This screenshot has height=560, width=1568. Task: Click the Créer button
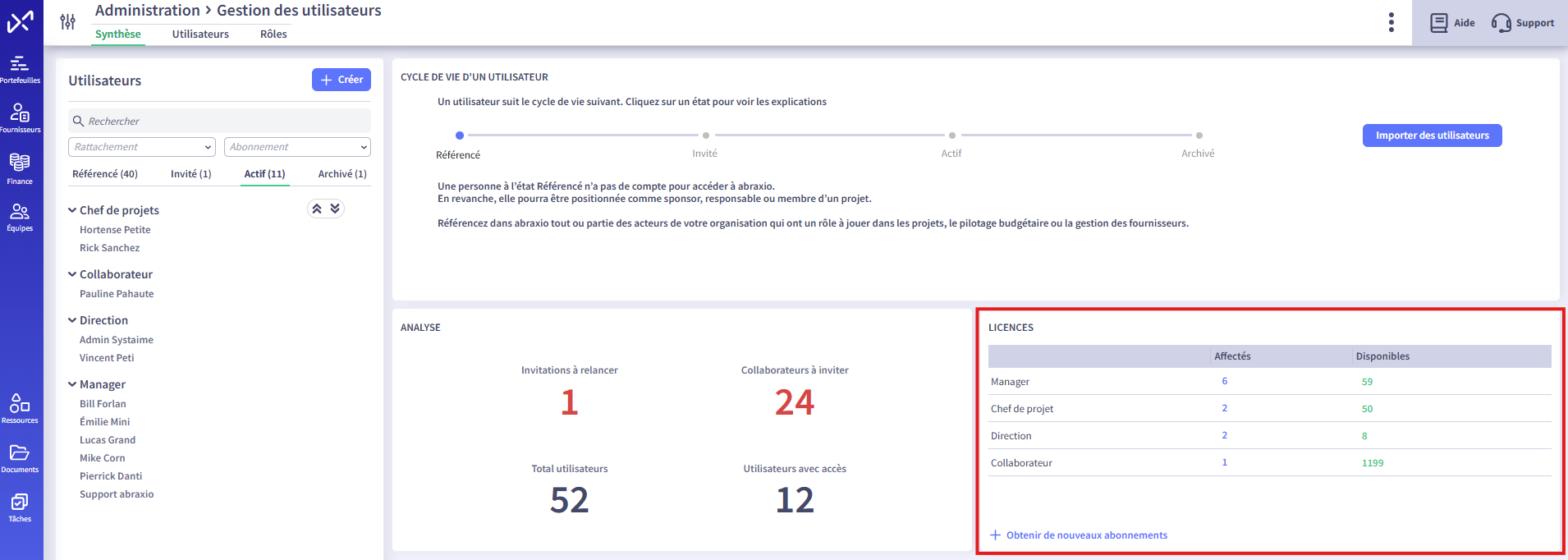point(342,80)
